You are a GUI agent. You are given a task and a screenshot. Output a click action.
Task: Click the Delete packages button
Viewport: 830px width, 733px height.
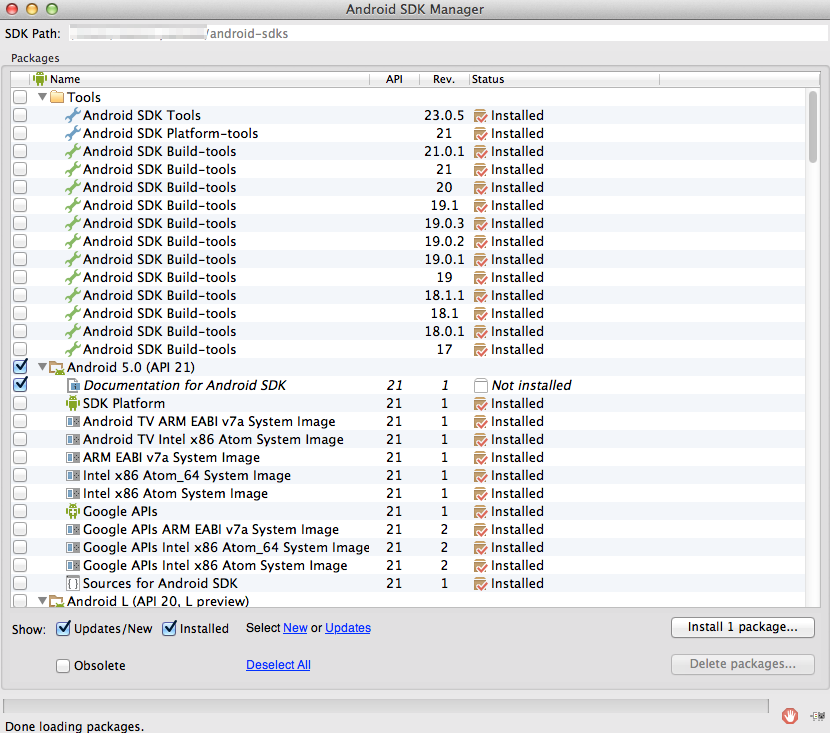(x=743, y=664)
